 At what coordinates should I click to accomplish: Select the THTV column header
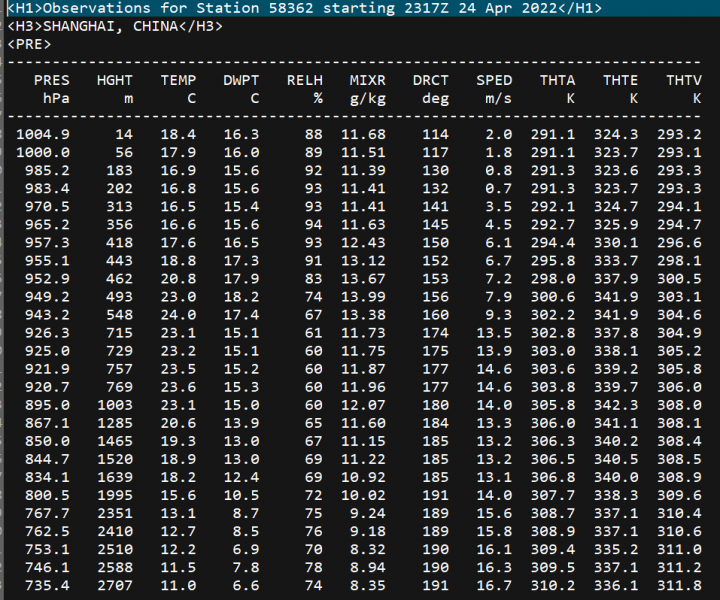tap(684, 80)
